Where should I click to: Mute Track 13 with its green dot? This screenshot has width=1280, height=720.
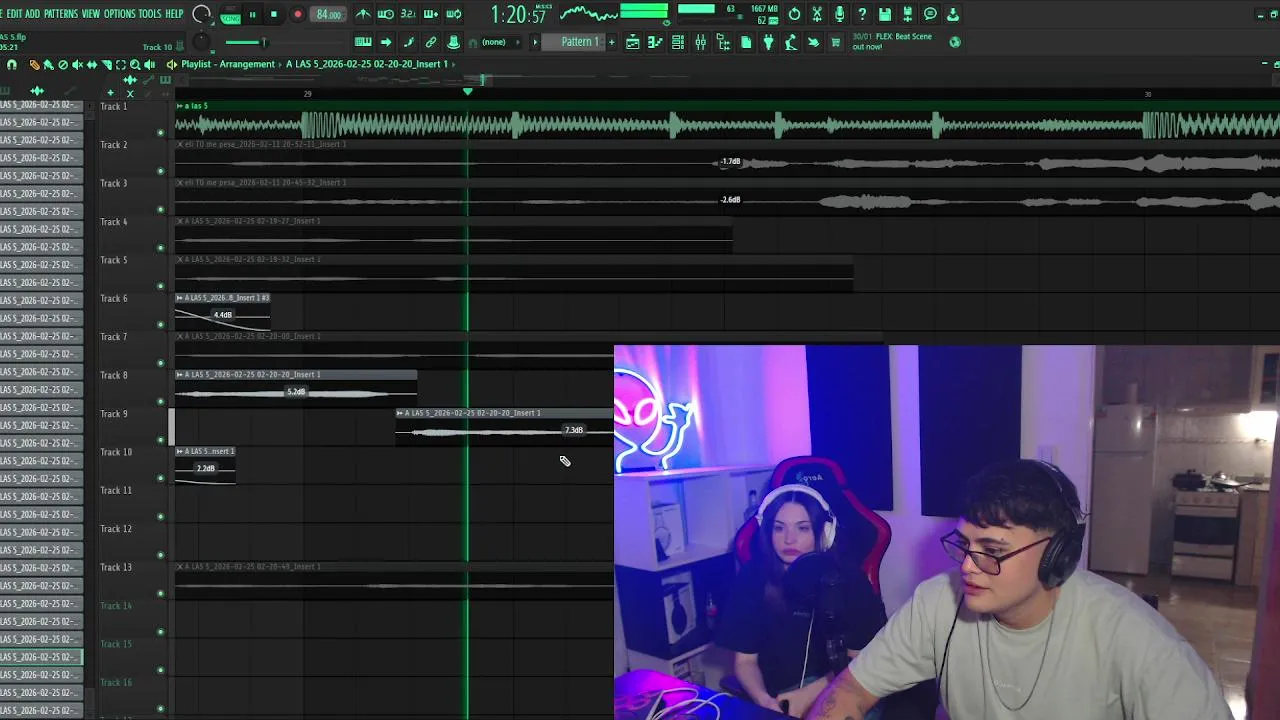pyautogui.click(x=160, y=594)
